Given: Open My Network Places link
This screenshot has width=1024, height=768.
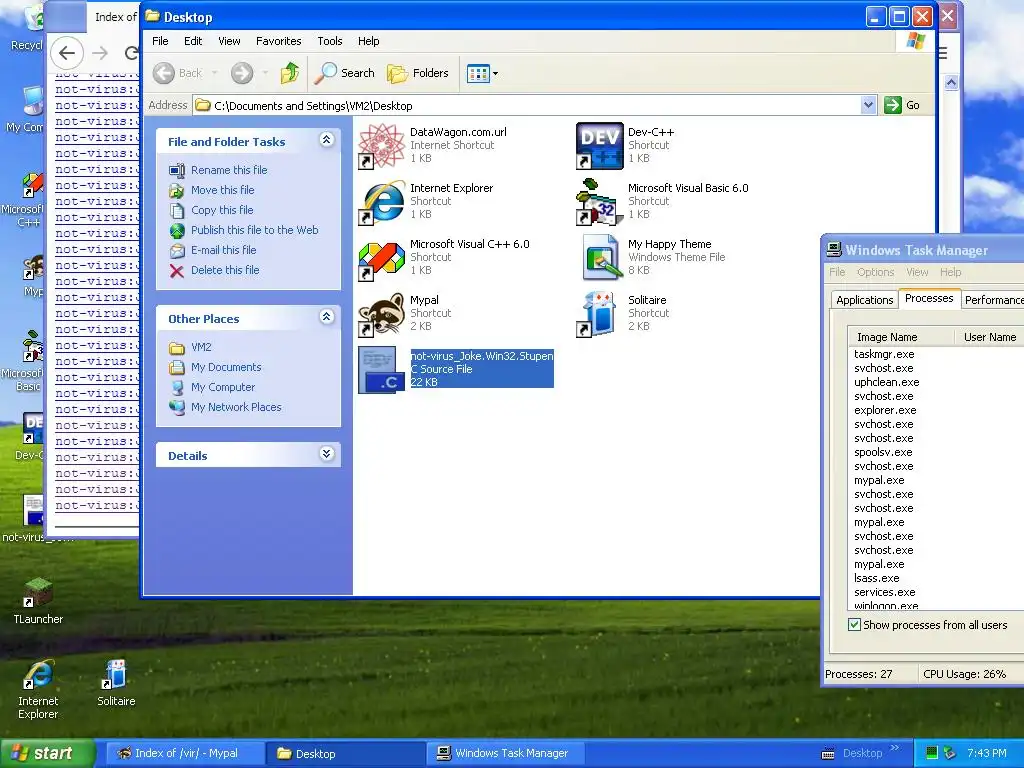Looking at the screenshot, I should click(236, 407).
